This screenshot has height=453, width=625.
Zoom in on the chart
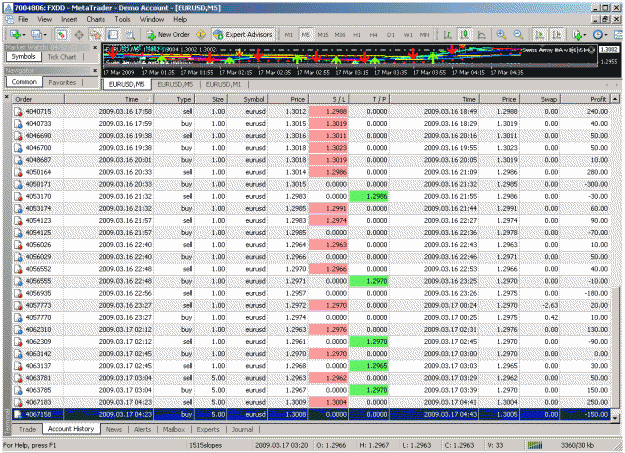point(501,35)
